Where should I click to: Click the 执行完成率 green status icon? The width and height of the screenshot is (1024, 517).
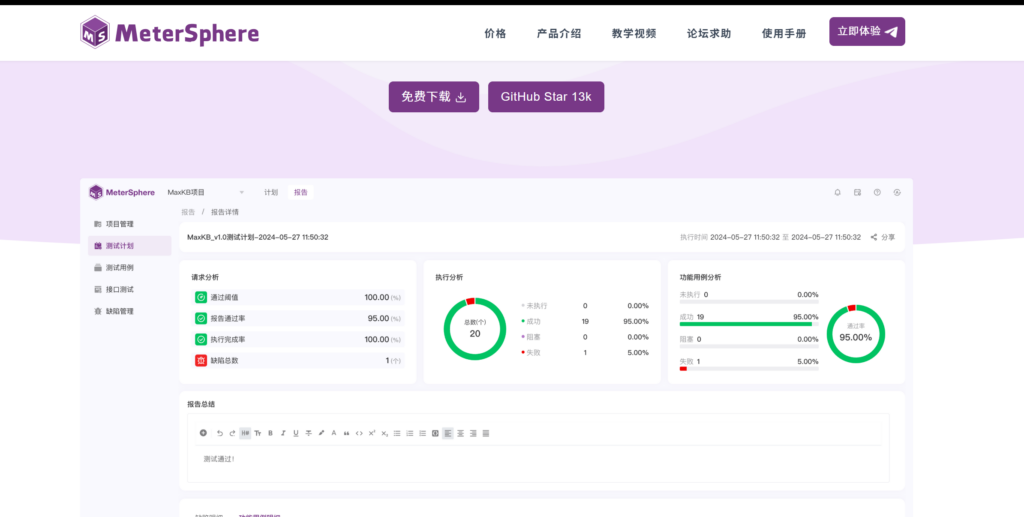pyautogui.click(x=201, y=339)
